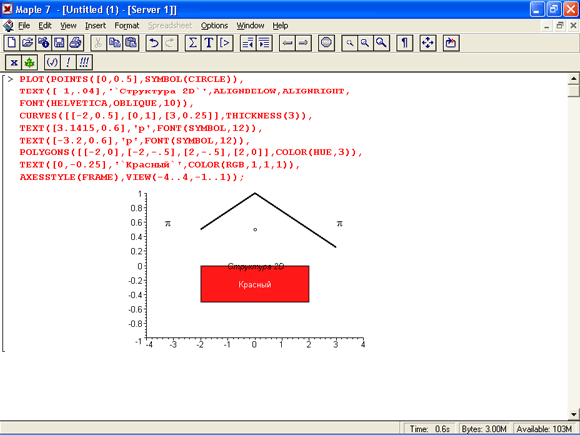Toggle Maple notation with the x button

click(x=13, y=62)
